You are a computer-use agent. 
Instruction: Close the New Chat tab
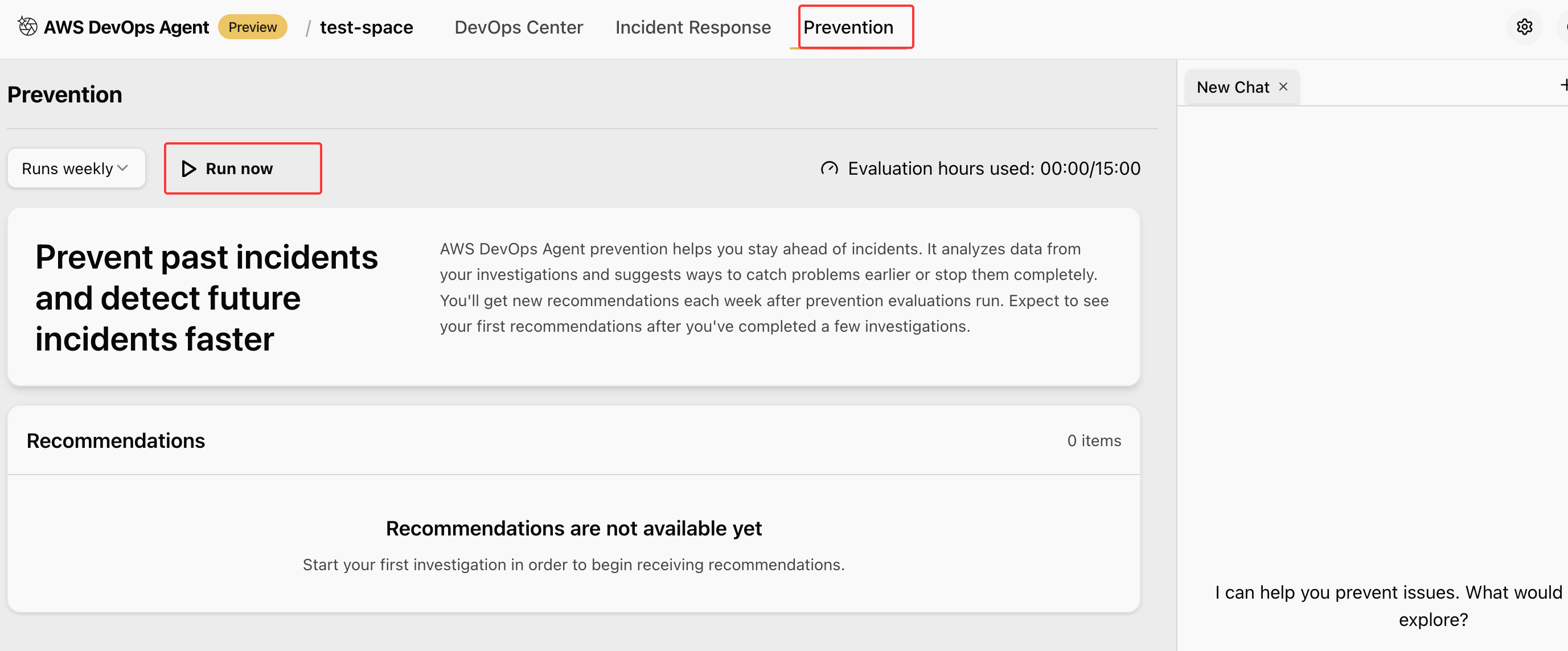(1283, 87)
